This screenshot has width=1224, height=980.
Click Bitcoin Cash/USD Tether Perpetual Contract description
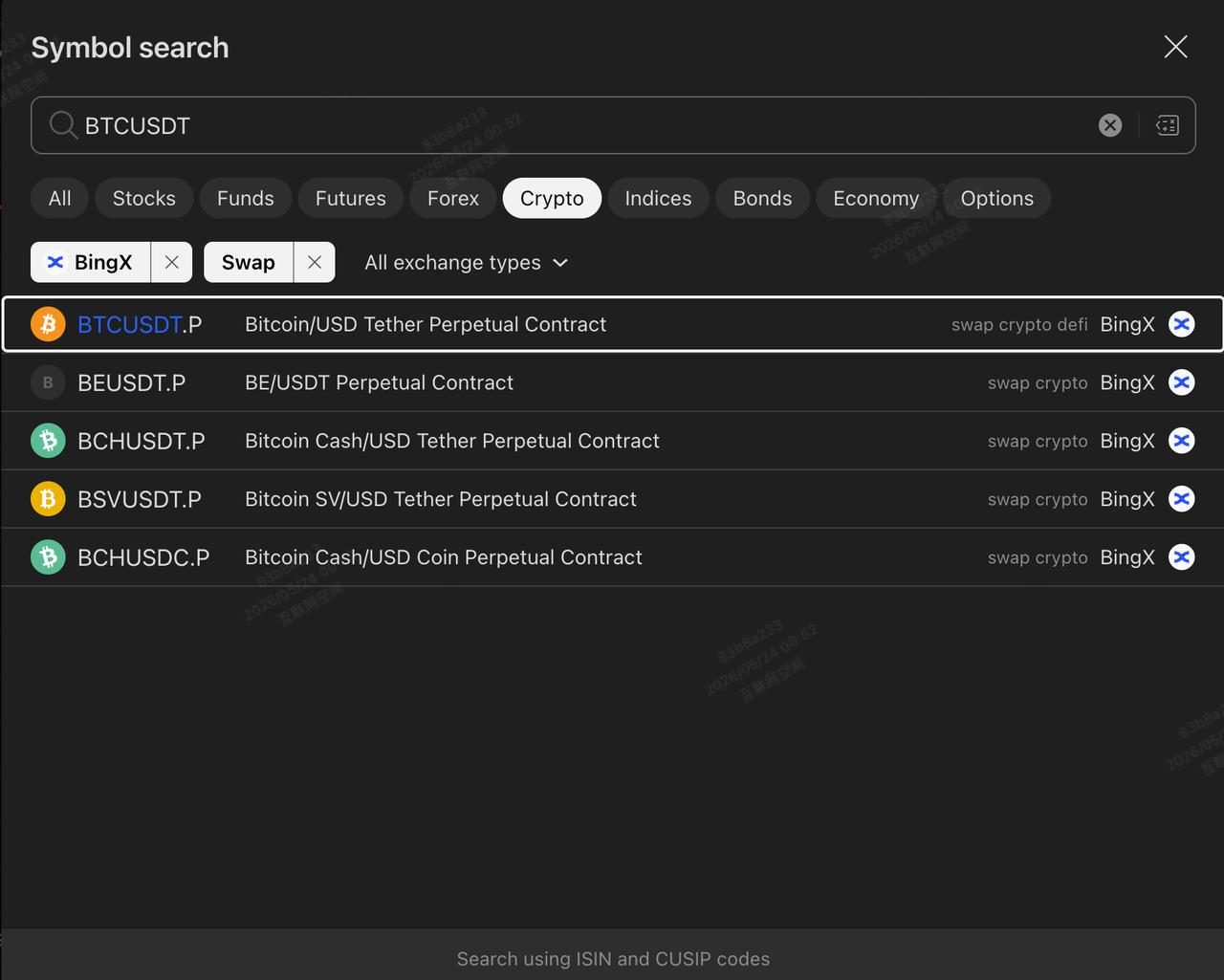pos(452,441)
